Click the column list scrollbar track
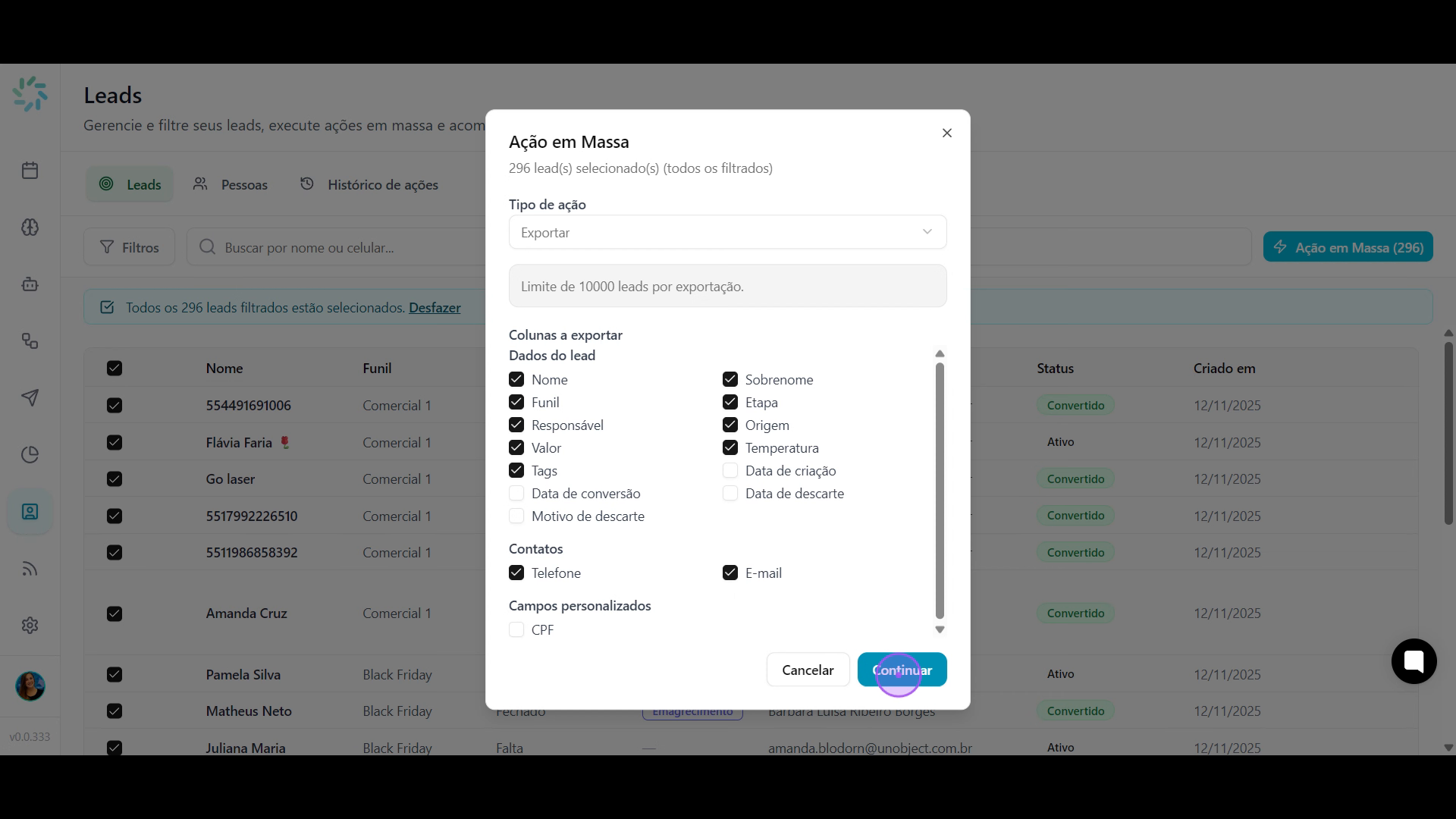The width and height of the screenshot is (1456, 819). click(x=940, y=491)
